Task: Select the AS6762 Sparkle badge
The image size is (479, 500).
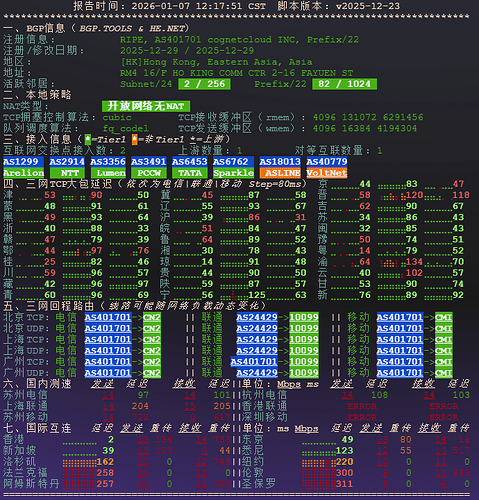Action: (x=233, y=167)
